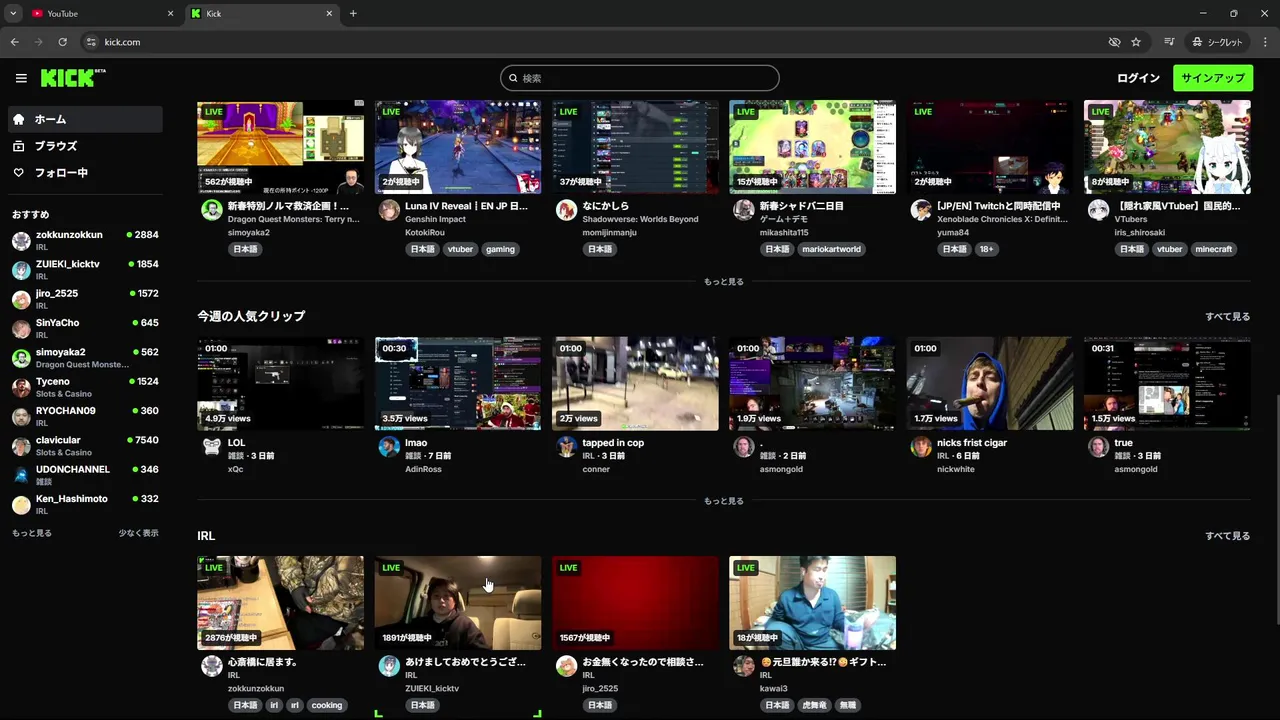Expand recommended list with もっと見る
The height and width of the screenshot is (720, 1280).
click(x=32, y=533)
